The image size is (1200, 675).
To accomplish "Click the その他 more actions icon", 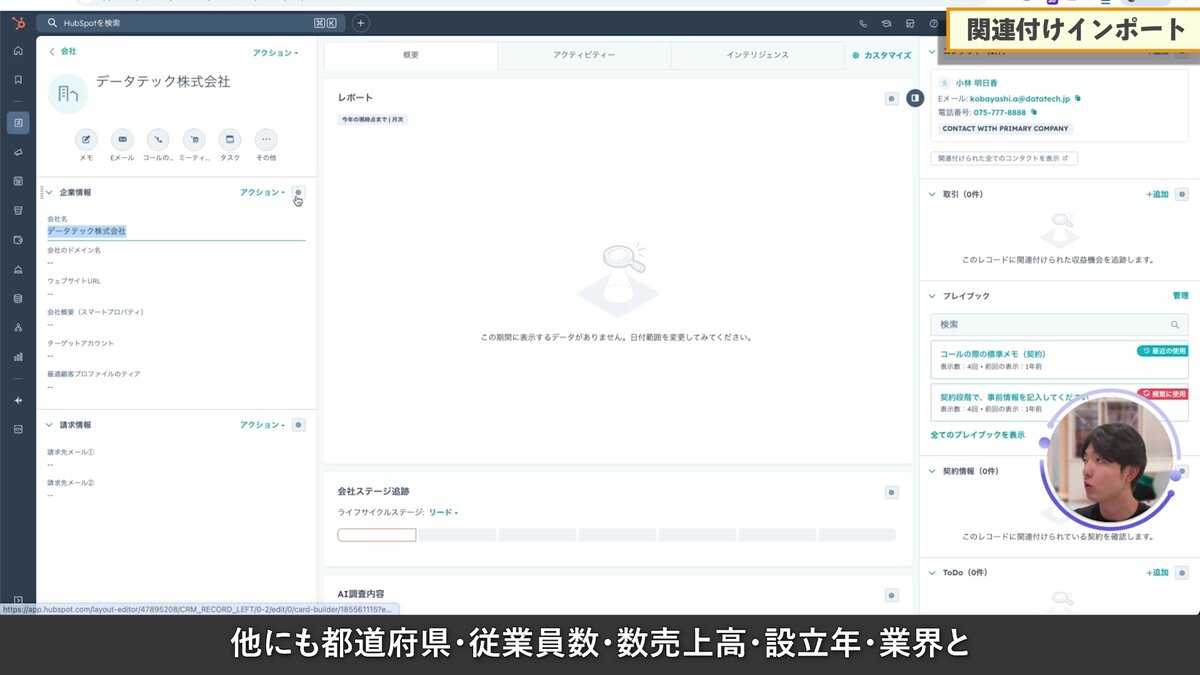I will coord(266,140).
